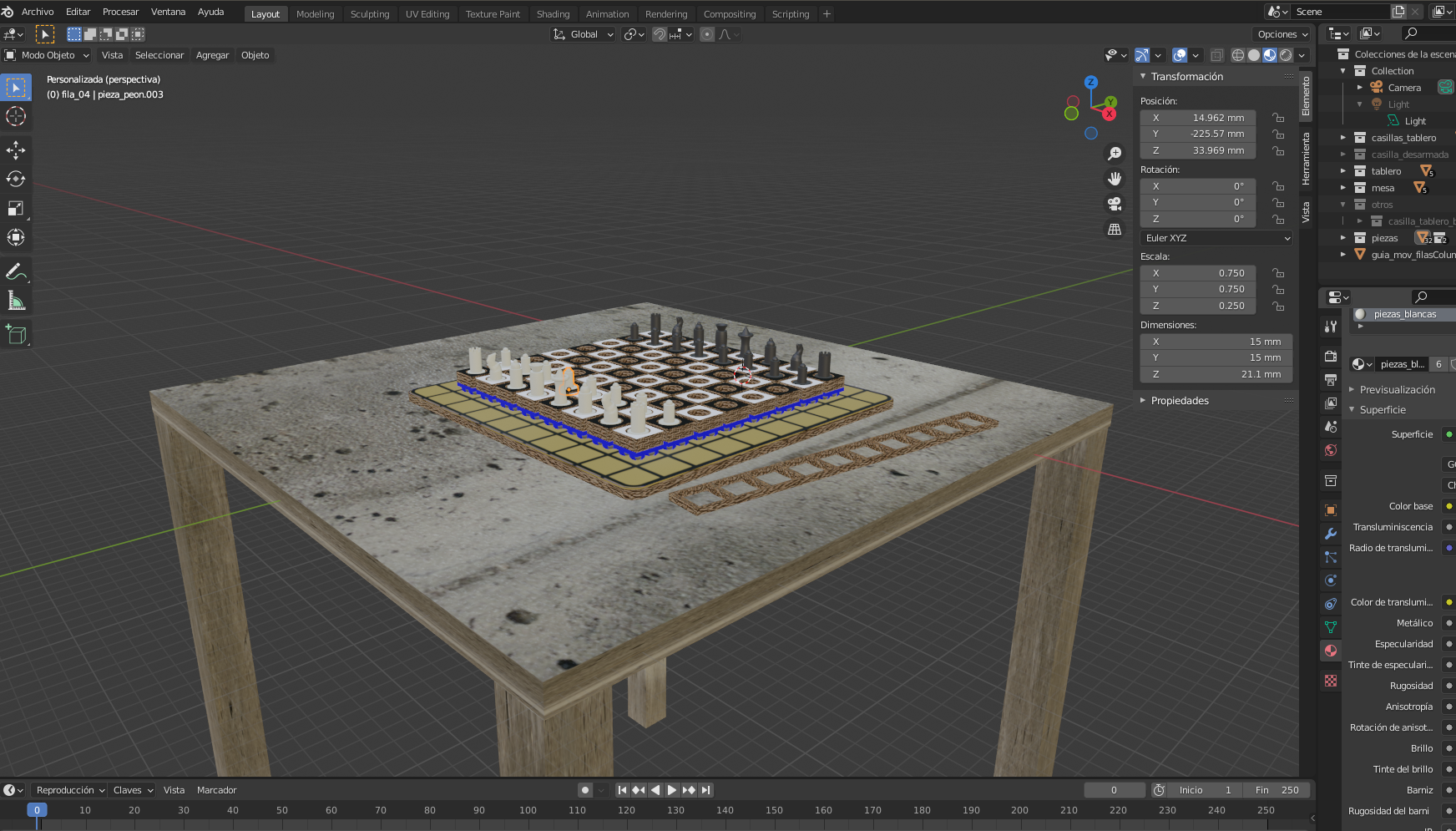Click the current frame marker at 0
1456x831 pixels.
coord(37,810)
